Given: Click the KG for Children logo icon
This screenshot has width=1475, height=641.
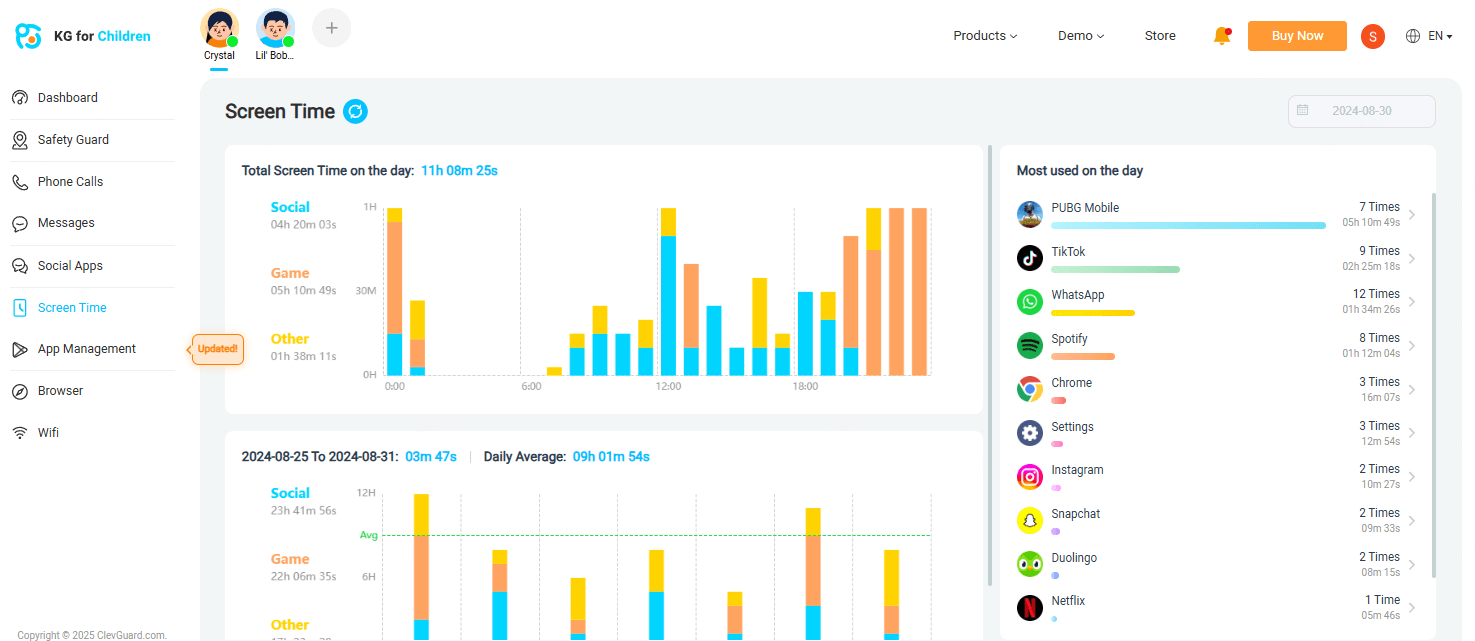Looking at the screenshot, I should tap(28, 36).
